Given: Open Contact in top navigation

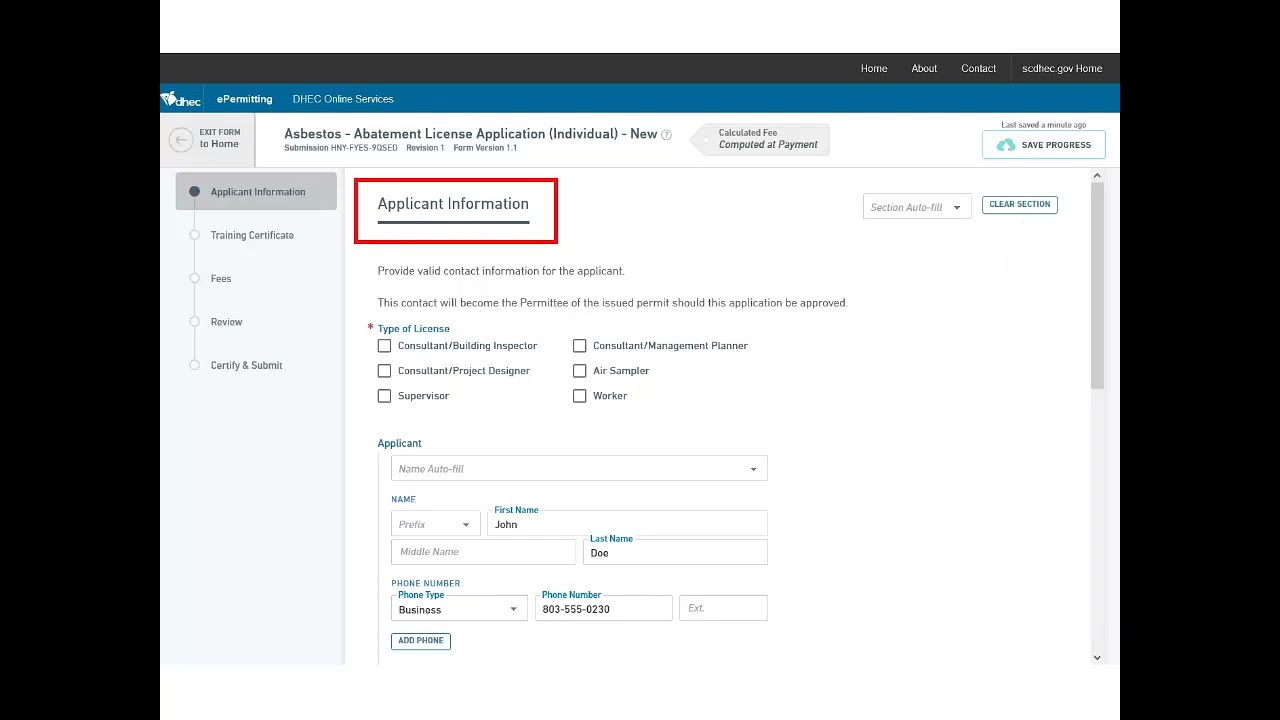Looking at the screenshot, I should coord(978,69).
